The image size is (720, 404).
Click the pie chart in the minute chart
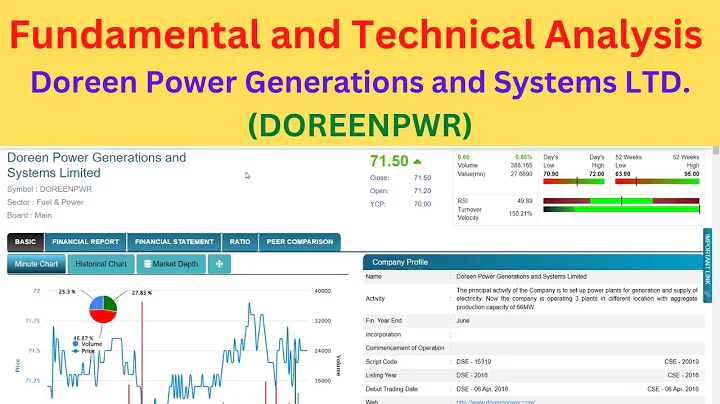point(103,309)
